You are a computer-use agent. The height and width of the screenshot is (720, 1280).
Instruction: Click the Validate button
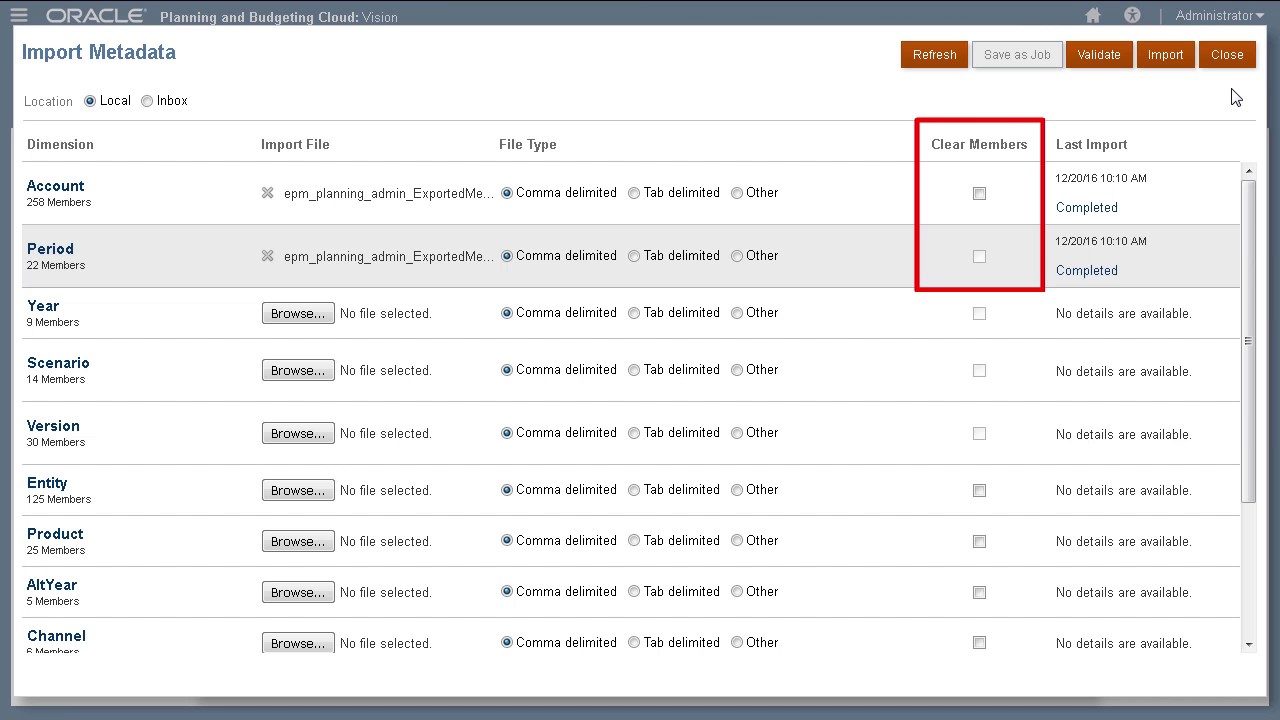(x=1099, y=55)
